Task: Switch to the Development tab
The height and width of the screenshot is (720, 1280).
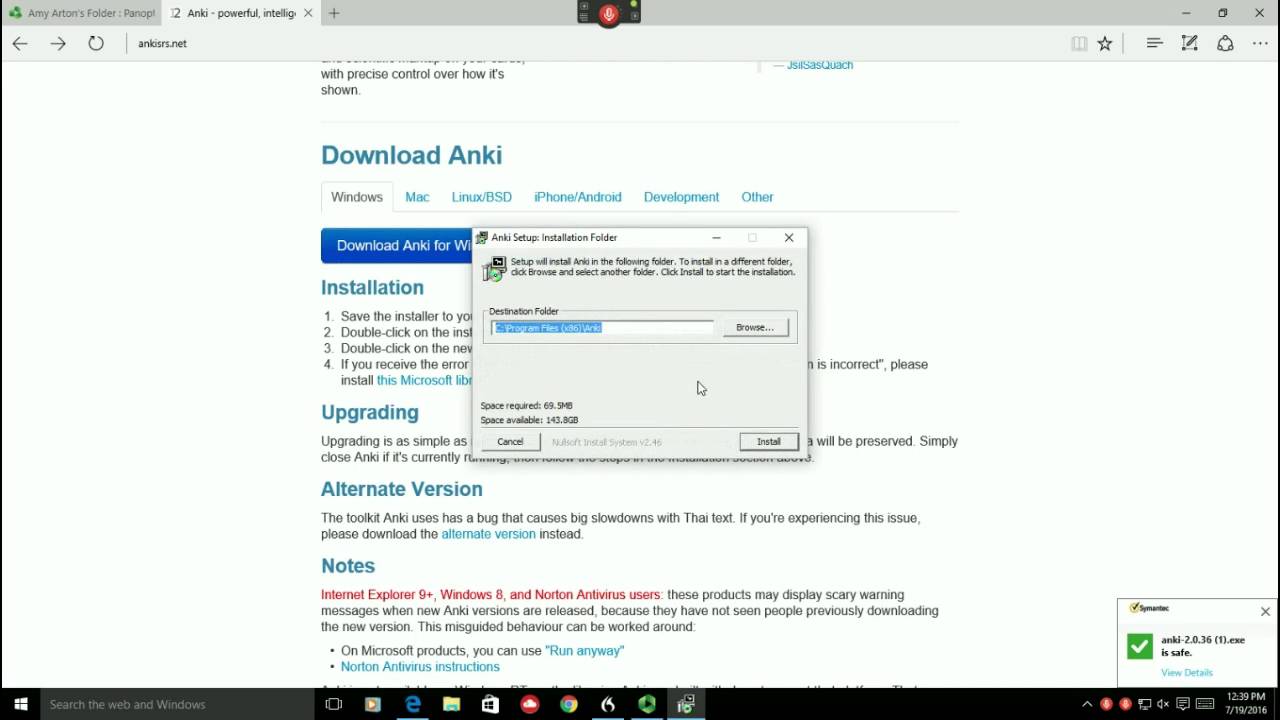Action: (681, 197)
